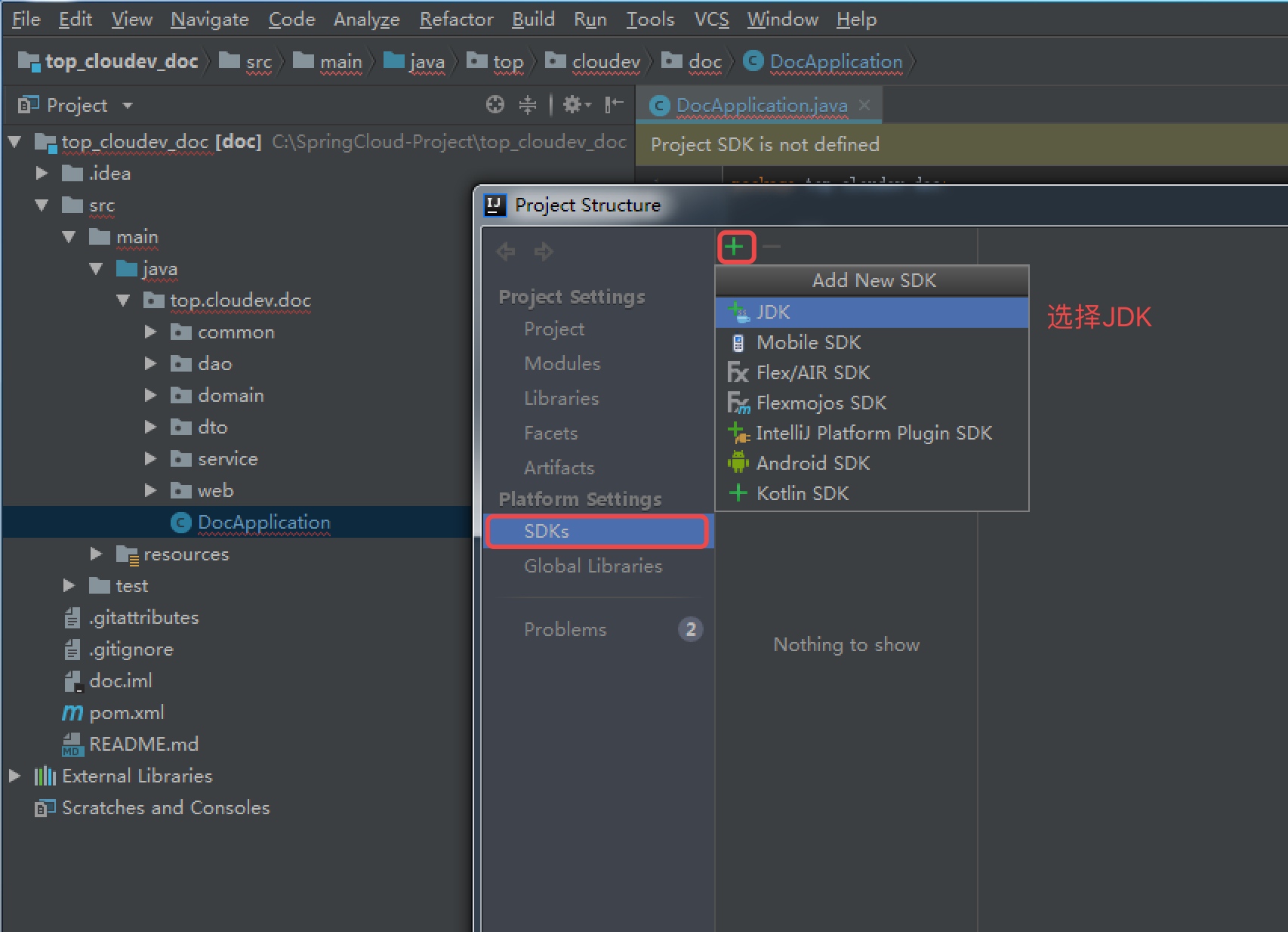The image size is (1288, 932).
Task: Expand the dto package
Action: tap(150, 427)
